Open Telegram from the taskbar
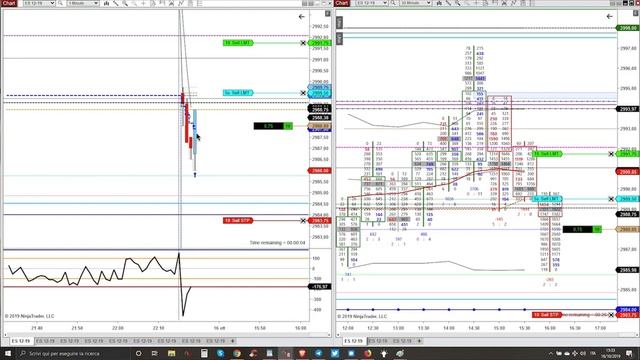The height and width of the screenshot is (360, 640). coord(318,353)
